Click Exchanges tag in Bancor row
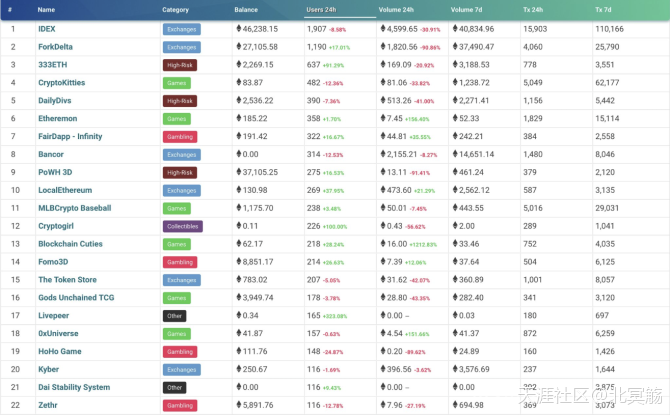The width and height of the screenshot is (670, 415). coord(182,155)
